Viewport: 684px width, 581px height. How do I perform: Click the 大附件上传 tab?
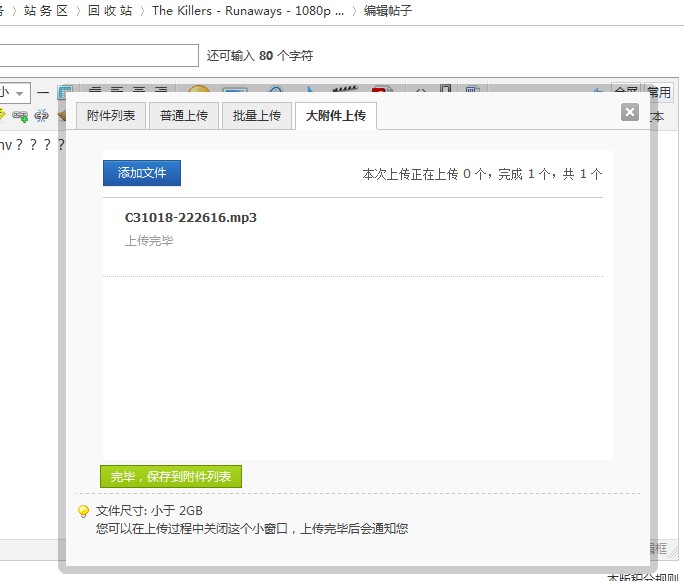(x=335, y=116)
